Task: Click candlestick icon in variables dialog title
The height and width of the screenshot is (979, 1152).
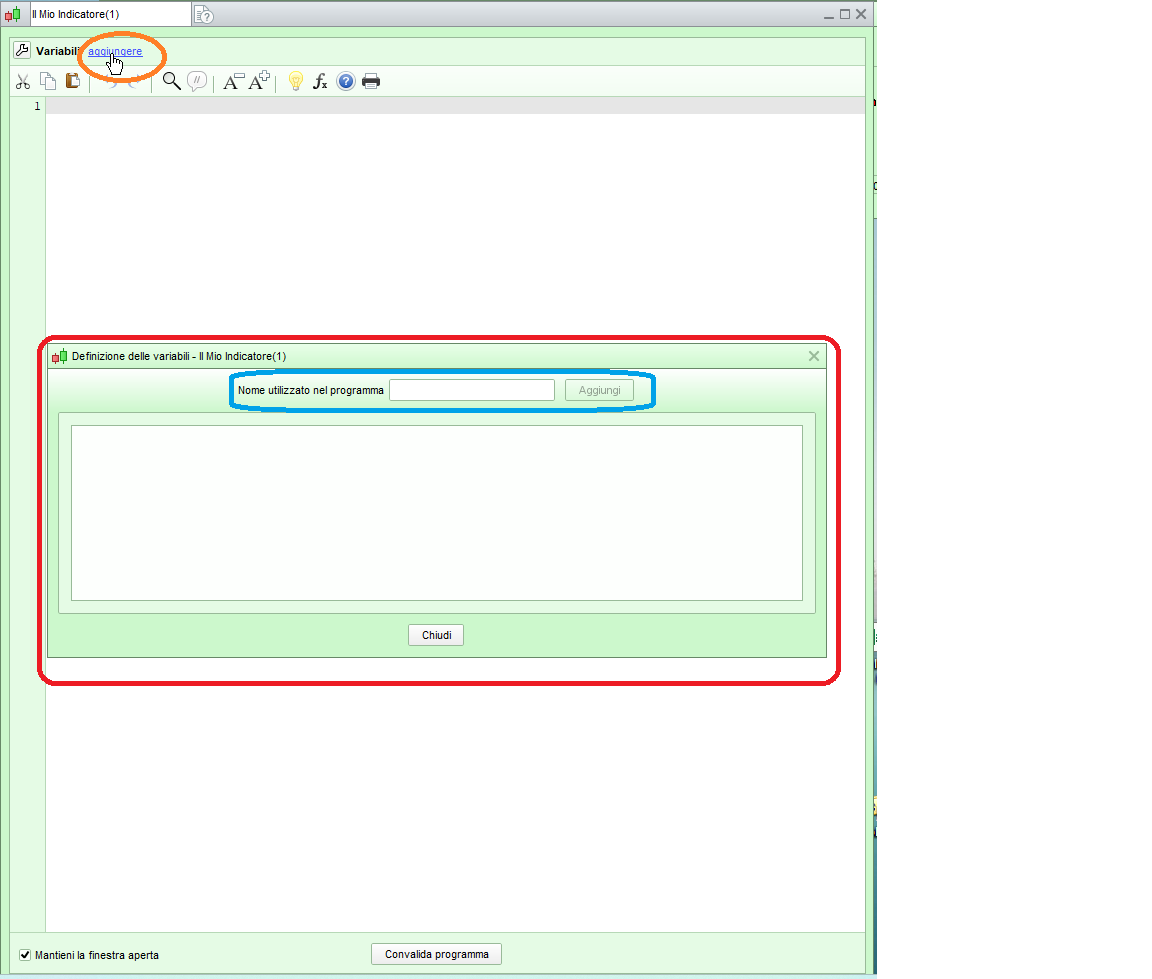Action: [x=60, y=356]
